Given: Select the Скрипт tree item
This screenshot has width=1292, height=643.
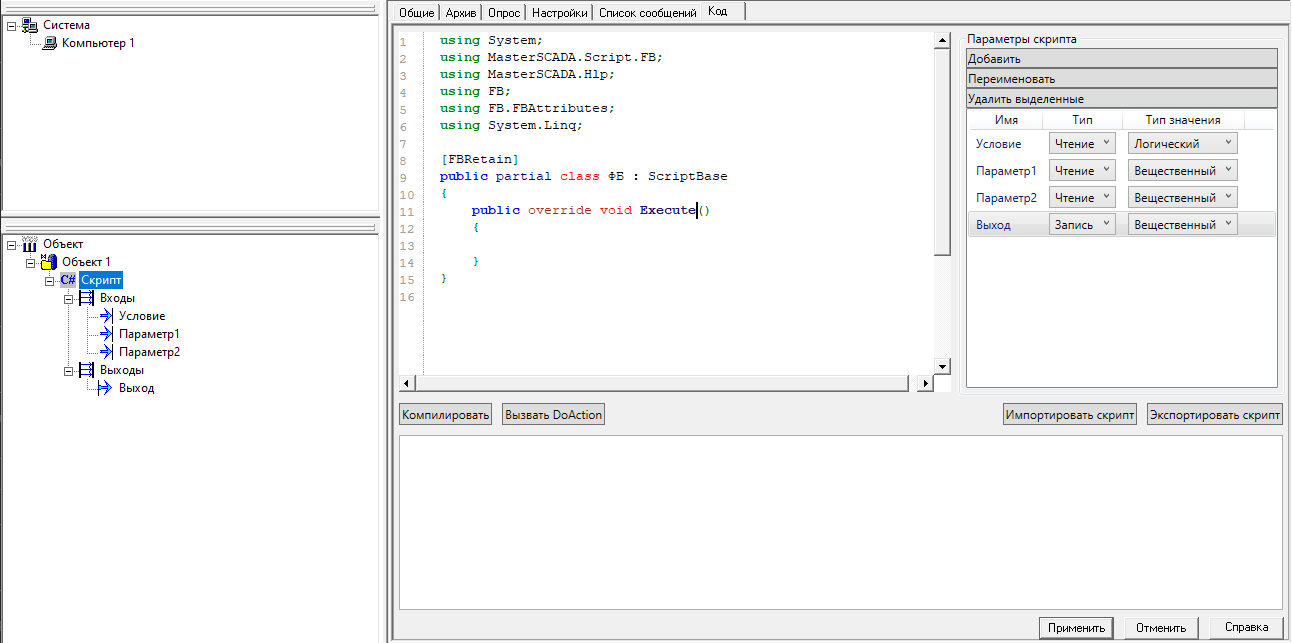Looking at the screenshot, I should click(101, 280).
